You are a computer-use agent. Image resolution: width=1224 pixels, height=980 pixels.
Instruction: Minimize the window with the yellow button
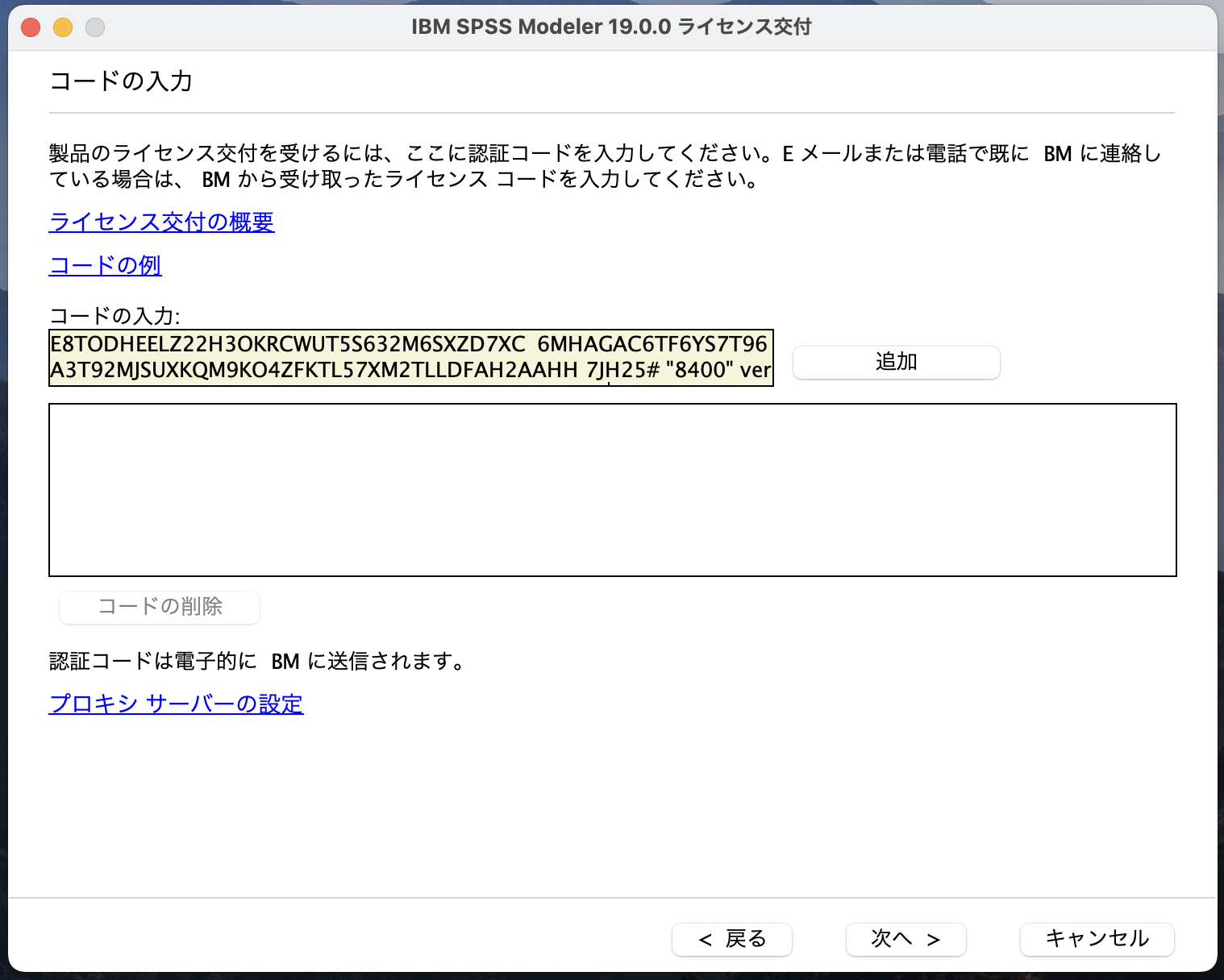pyautogui.click(x=63, y=27)
